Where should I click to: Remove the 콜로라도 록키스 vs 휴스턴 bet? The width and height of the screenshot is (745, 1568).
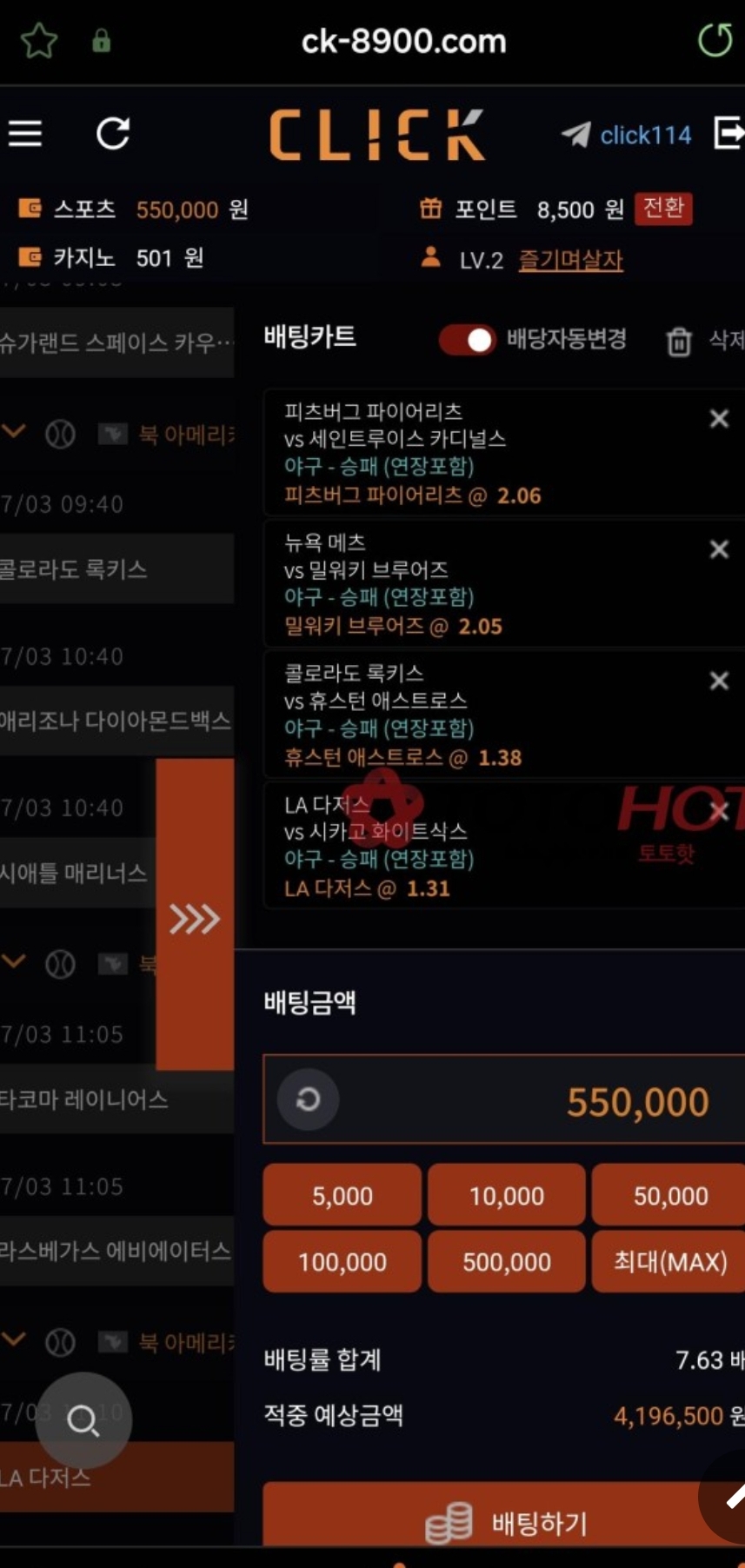coord(719,681)
